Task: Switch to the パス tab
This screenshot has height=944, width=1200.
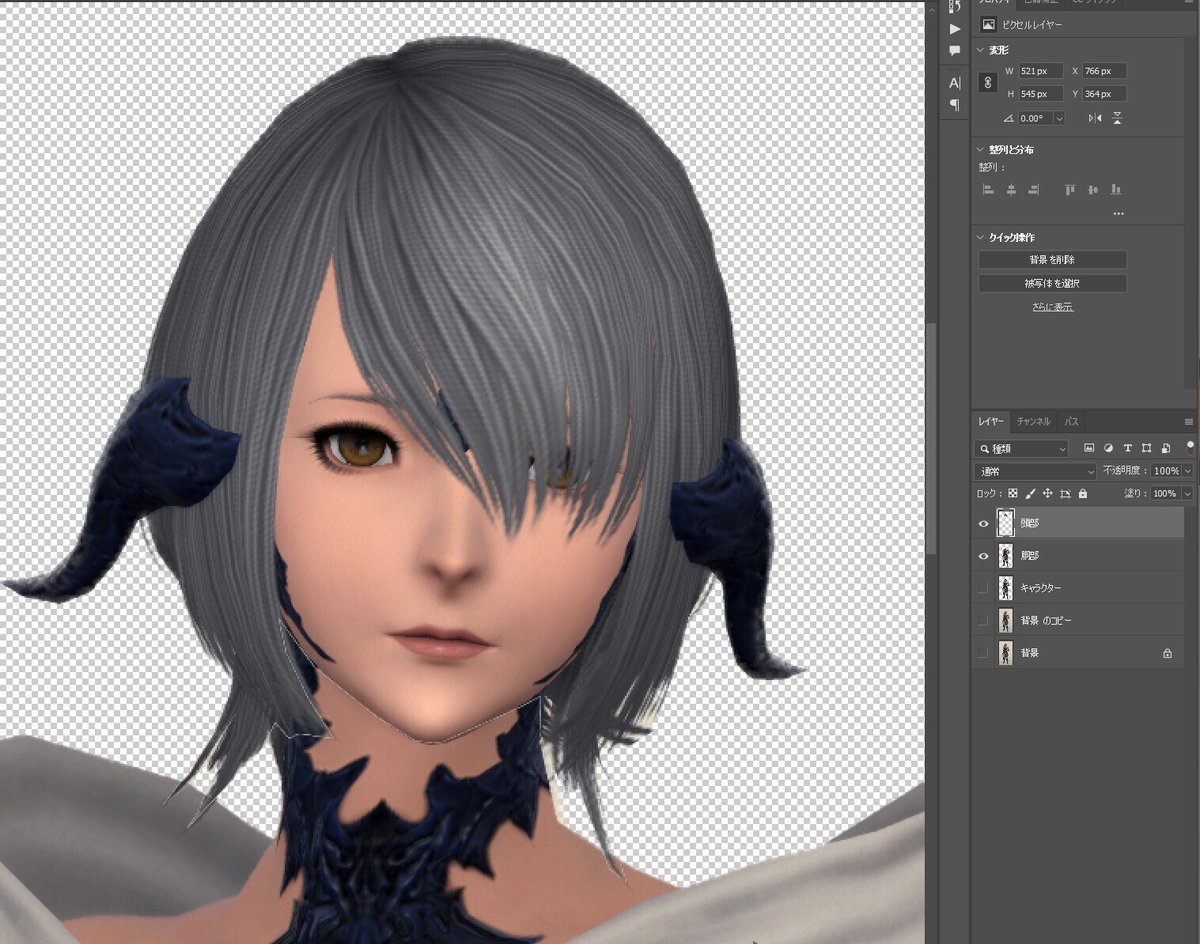Action: 1070,422
